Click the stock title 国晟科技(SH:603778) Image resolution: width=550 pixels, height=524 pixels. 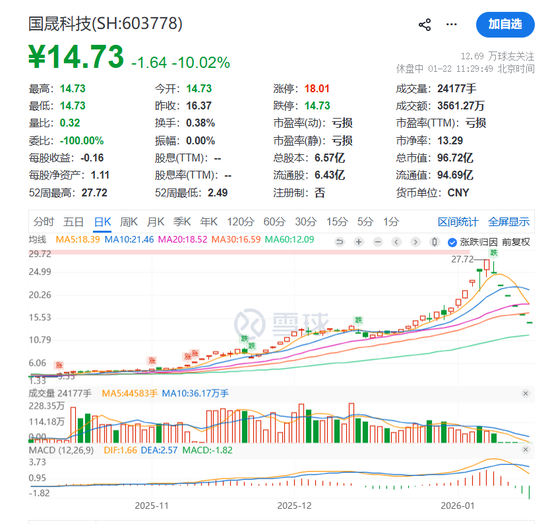coord(105,24)
